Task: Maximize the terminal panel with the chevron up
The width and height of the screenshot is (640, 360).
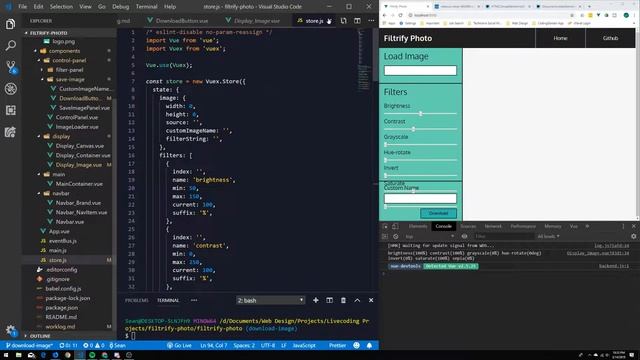Action: point(357,300)
